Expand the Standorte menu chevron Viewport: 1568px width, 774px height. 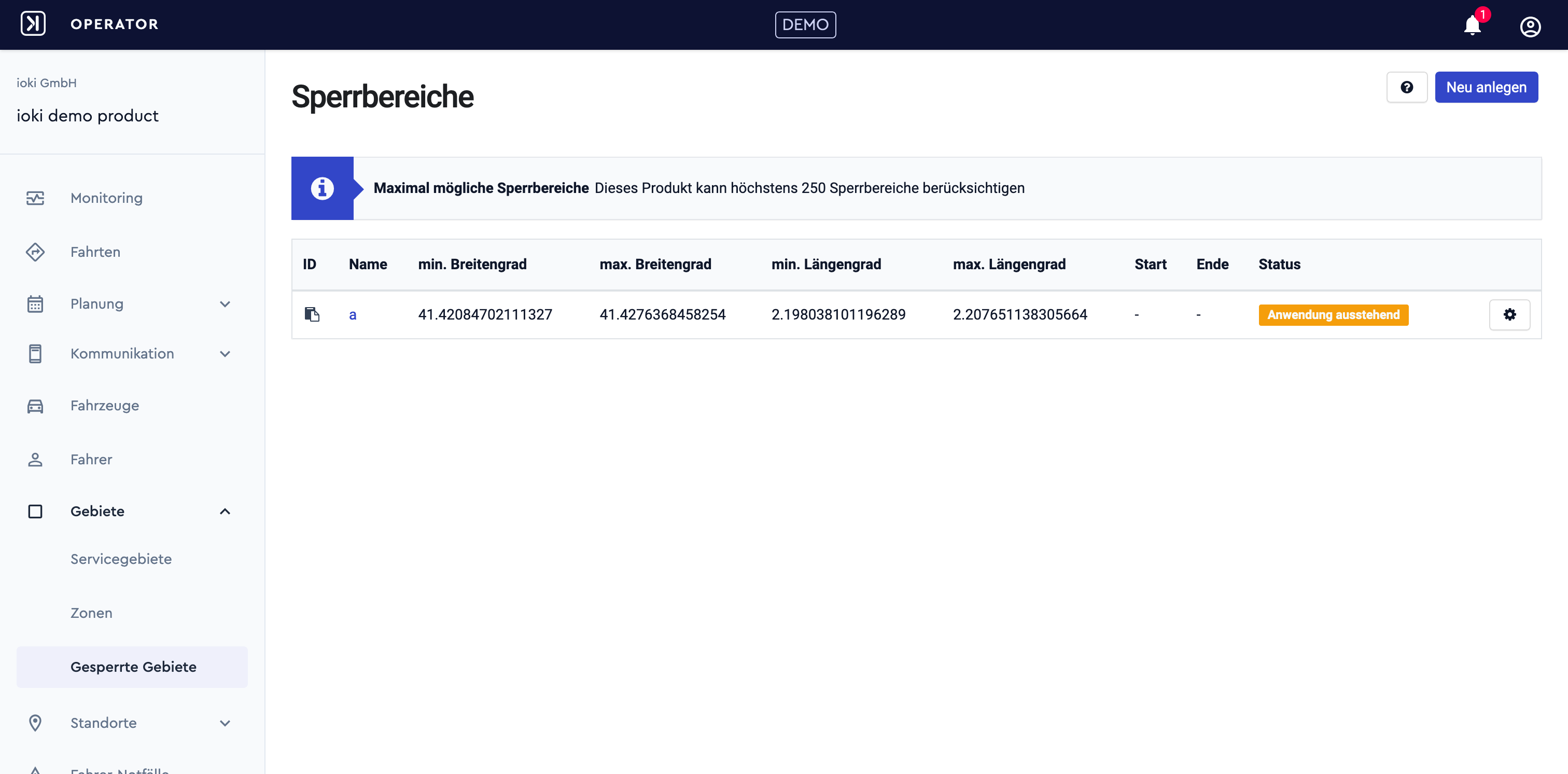[x=225, y=723]
